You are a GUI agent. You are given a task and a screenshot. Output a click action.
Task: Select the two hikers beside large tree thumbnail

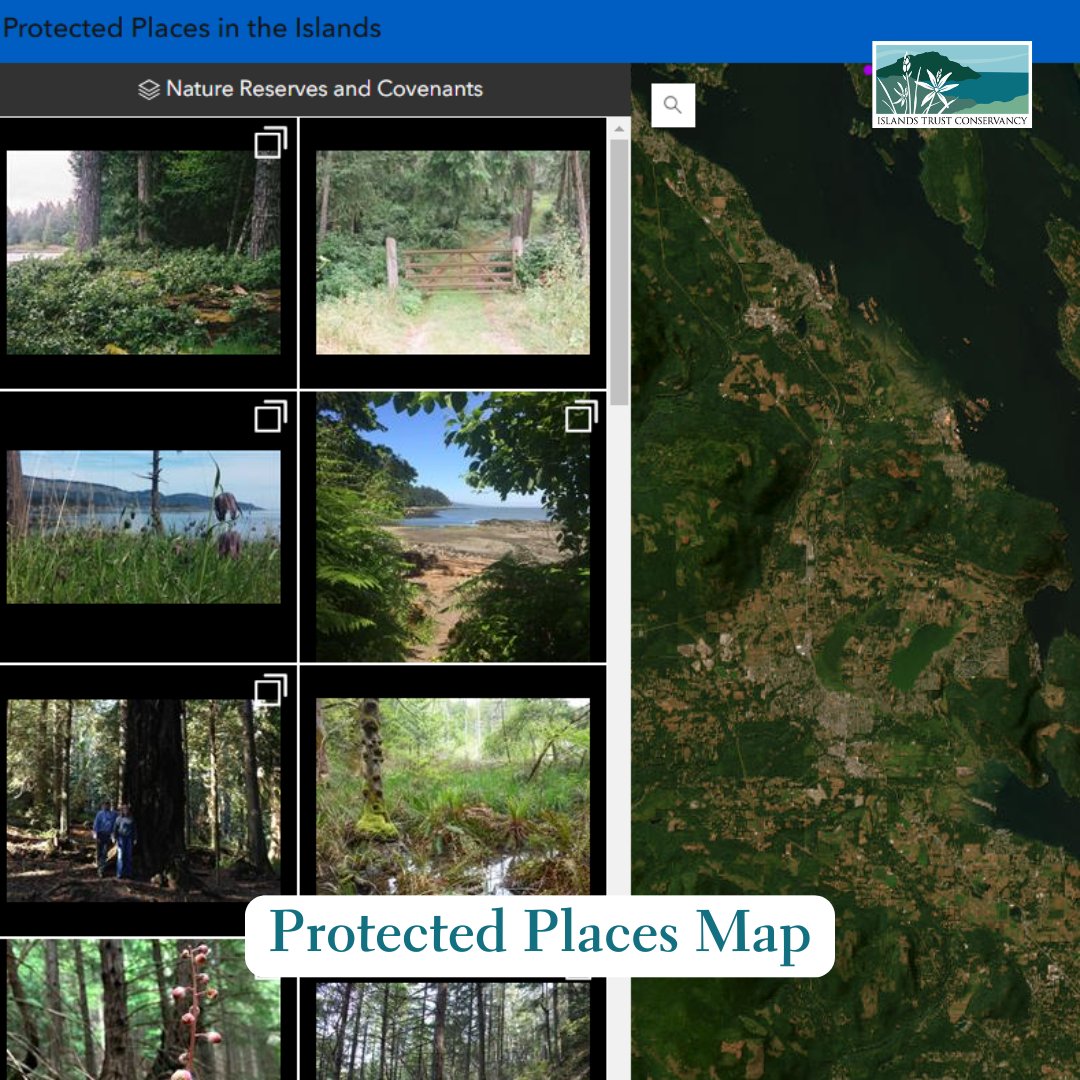click(x=143, y=800)
